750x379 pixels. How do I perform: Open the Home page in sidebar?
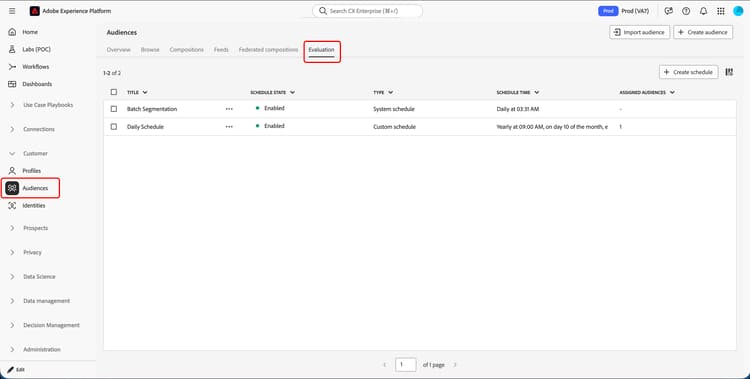tap(30, 32)
